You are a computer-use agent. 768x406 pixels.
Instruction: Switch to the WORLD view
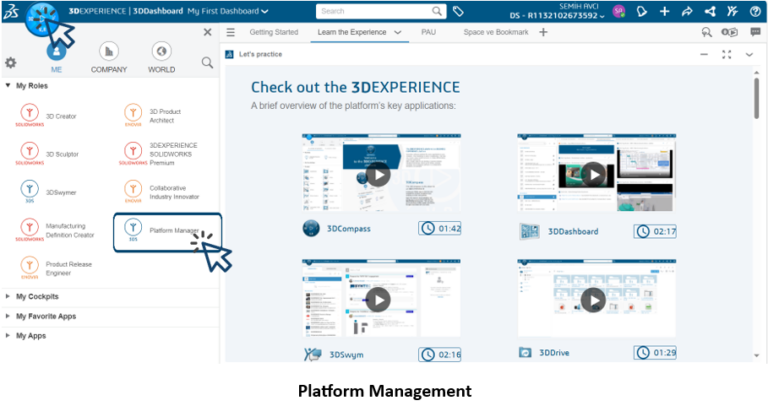[160, 57]
